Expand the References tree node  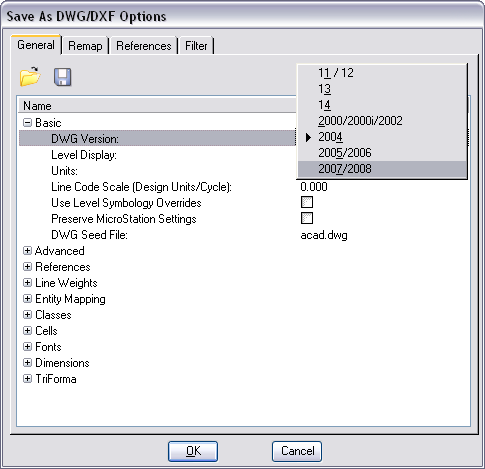pyautogui.click(x=27, y=267)
